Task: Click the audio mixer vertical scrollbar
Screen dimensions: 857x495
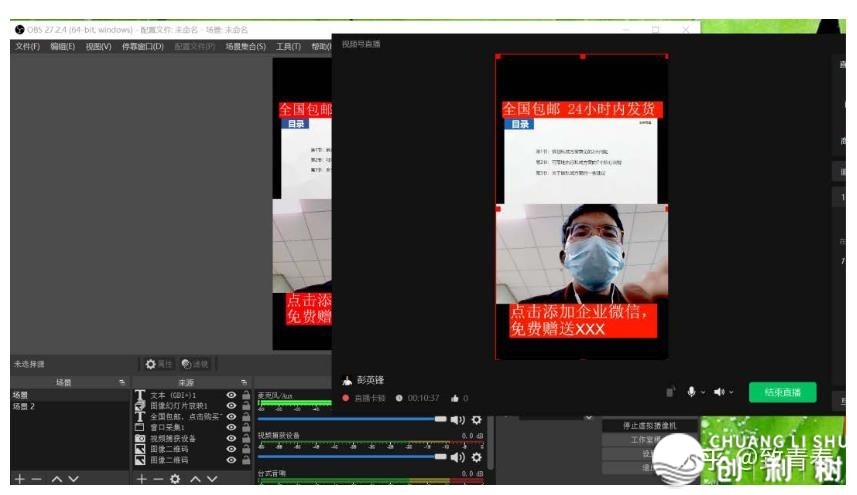Action: point(490,443)
